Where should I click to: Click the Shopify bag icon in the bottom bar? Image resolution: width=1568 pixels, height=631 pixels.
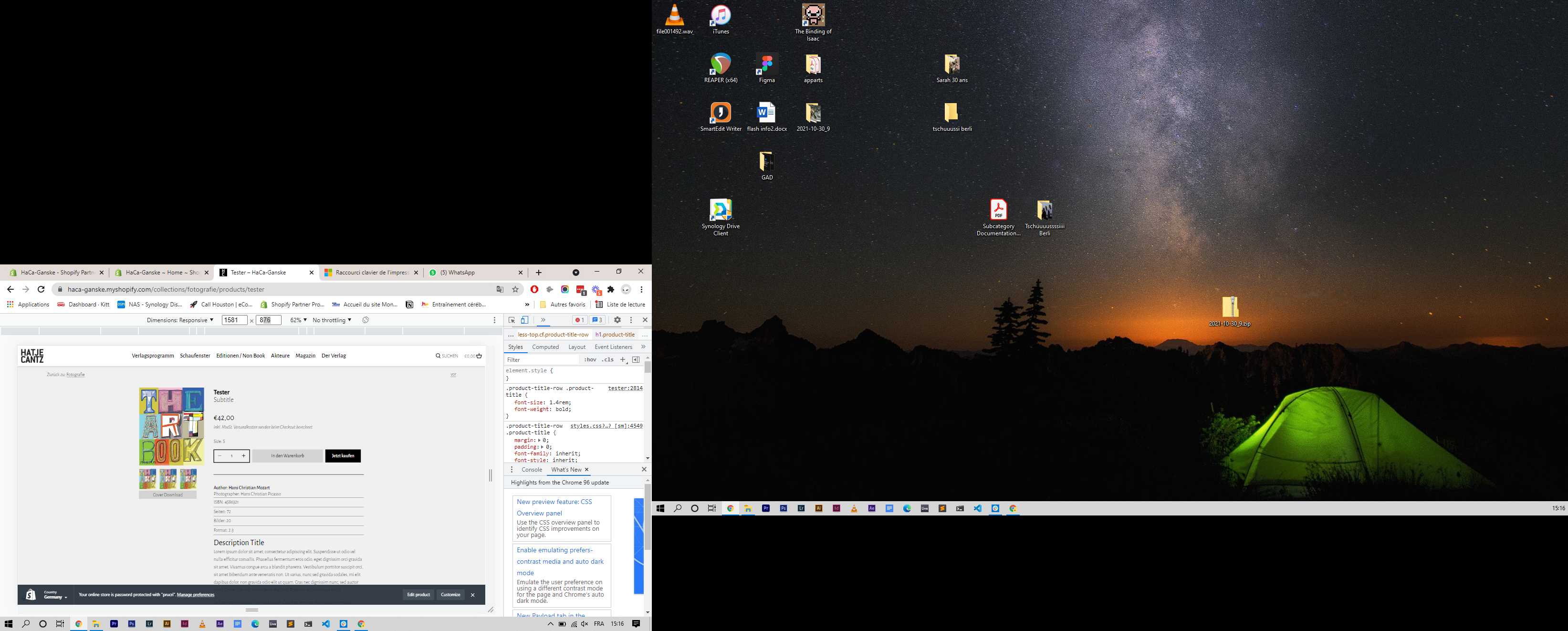tap(31, 594)
